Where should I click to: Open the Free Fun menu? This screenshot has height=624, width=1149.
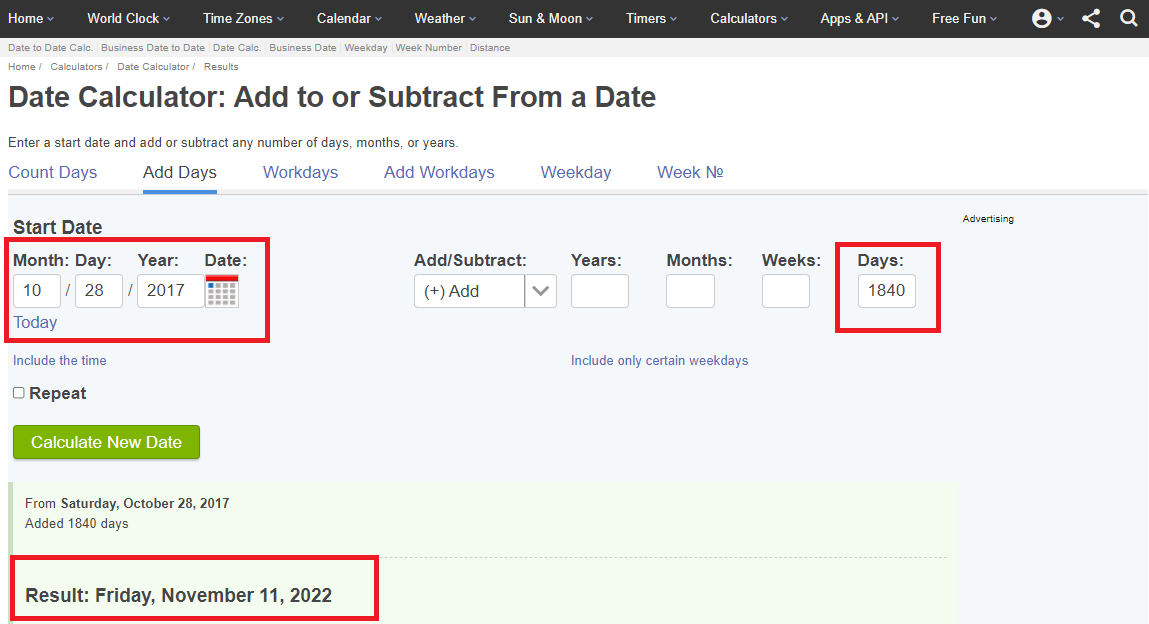click(964, 18)
